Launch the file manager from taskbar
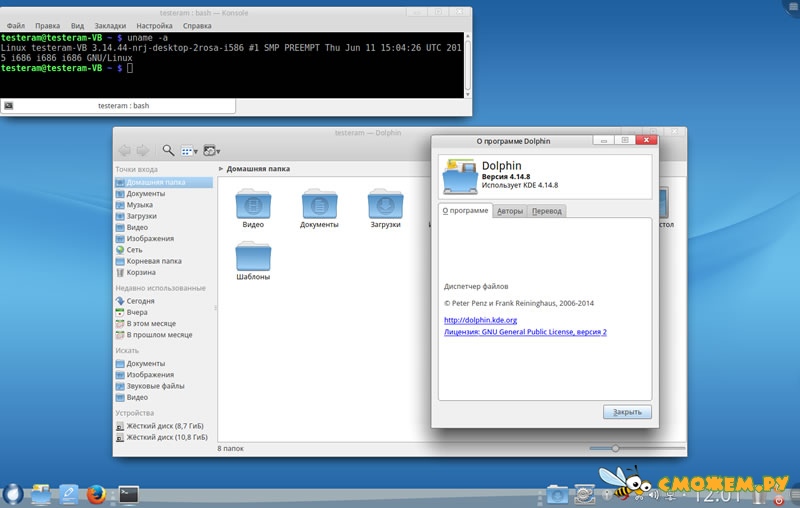800x508 pixels. tap(41, 494)
